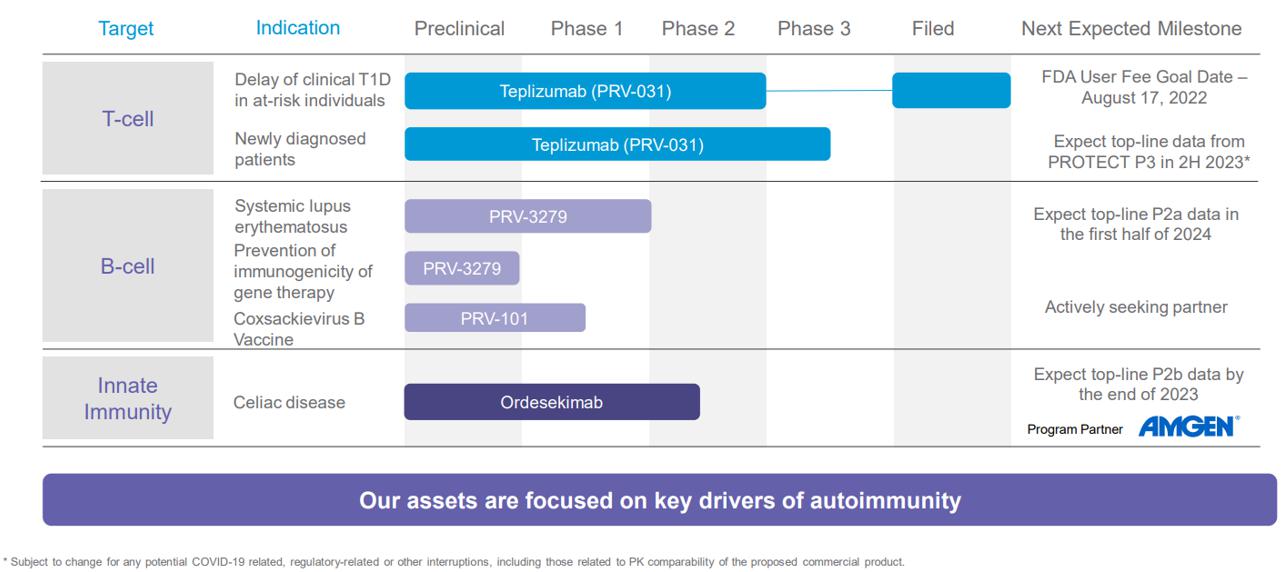Viewport: 1285px width, 572px height.
Task: Click the Target column header
Action: click(x=126, y=29)
